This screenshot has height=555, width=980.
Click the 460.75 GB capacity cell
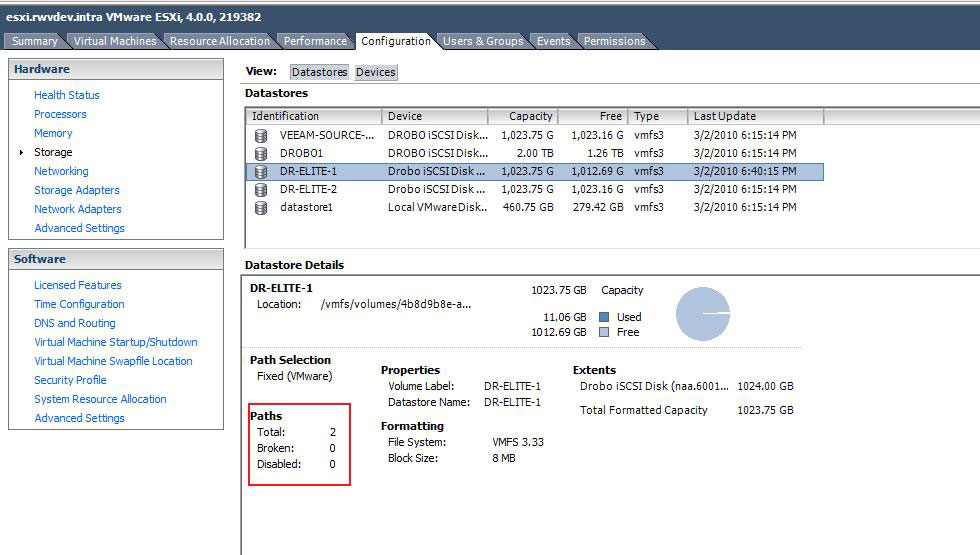[x=528, y=208]
